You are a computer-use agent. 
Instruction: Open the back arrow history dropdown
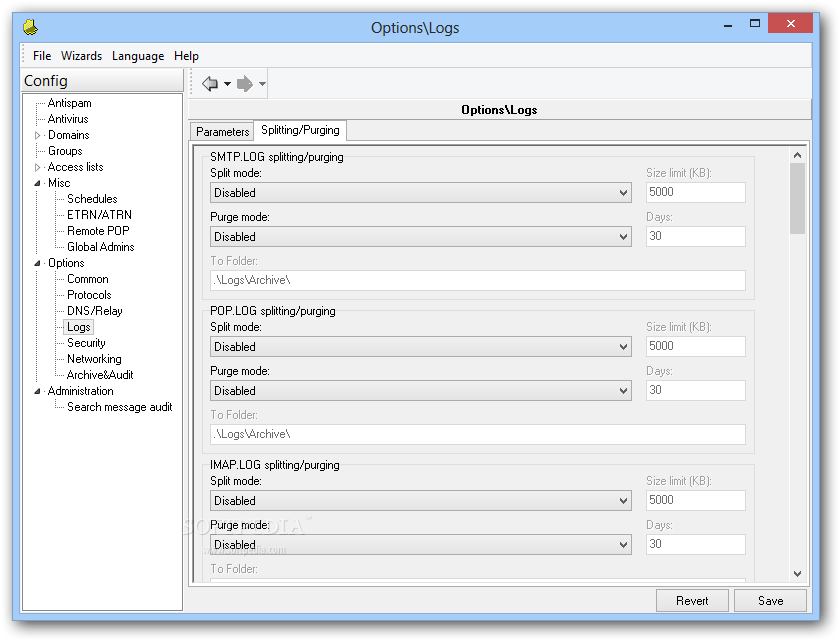click(227, 84)
